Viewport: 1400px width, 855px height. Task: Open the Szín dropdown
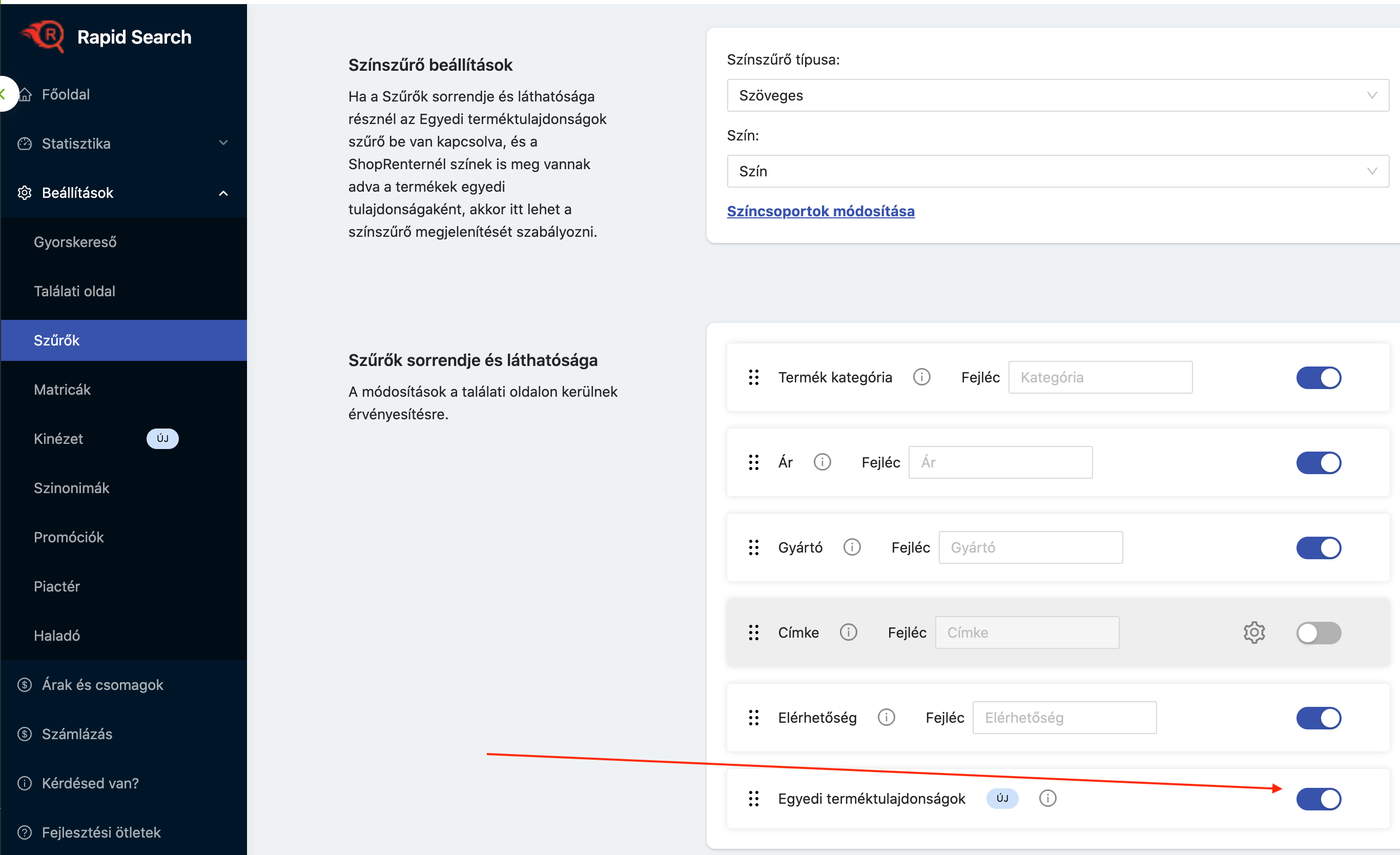1057,171
